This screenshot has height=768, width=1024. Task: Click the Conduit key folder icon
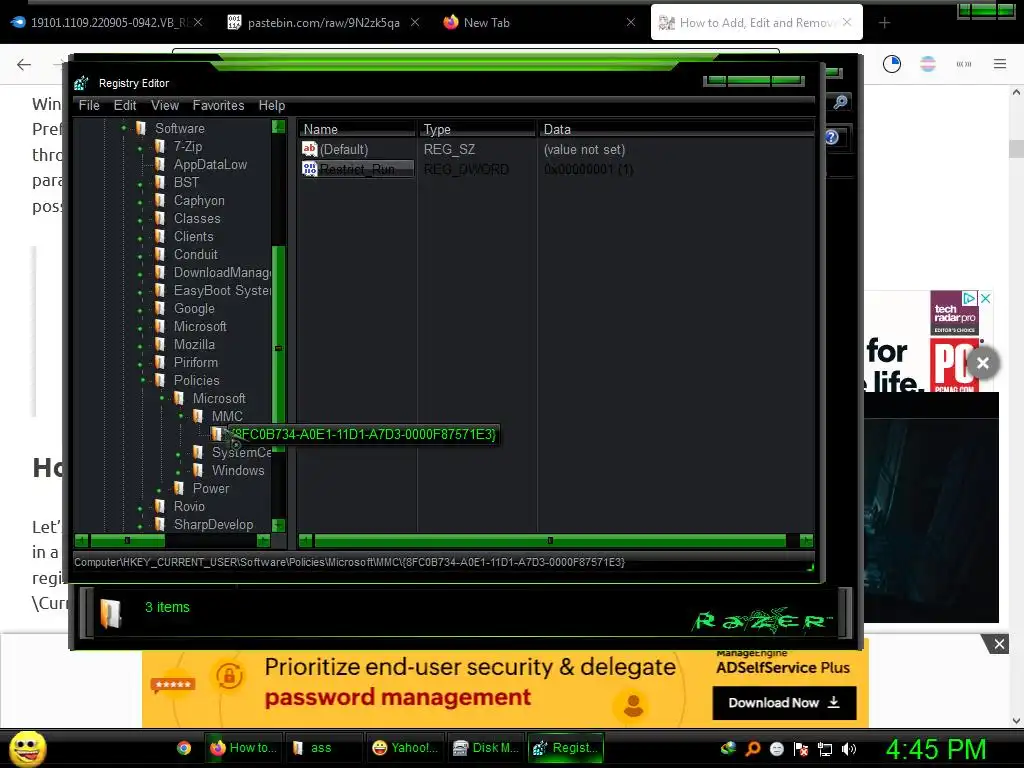coord(160,254)
